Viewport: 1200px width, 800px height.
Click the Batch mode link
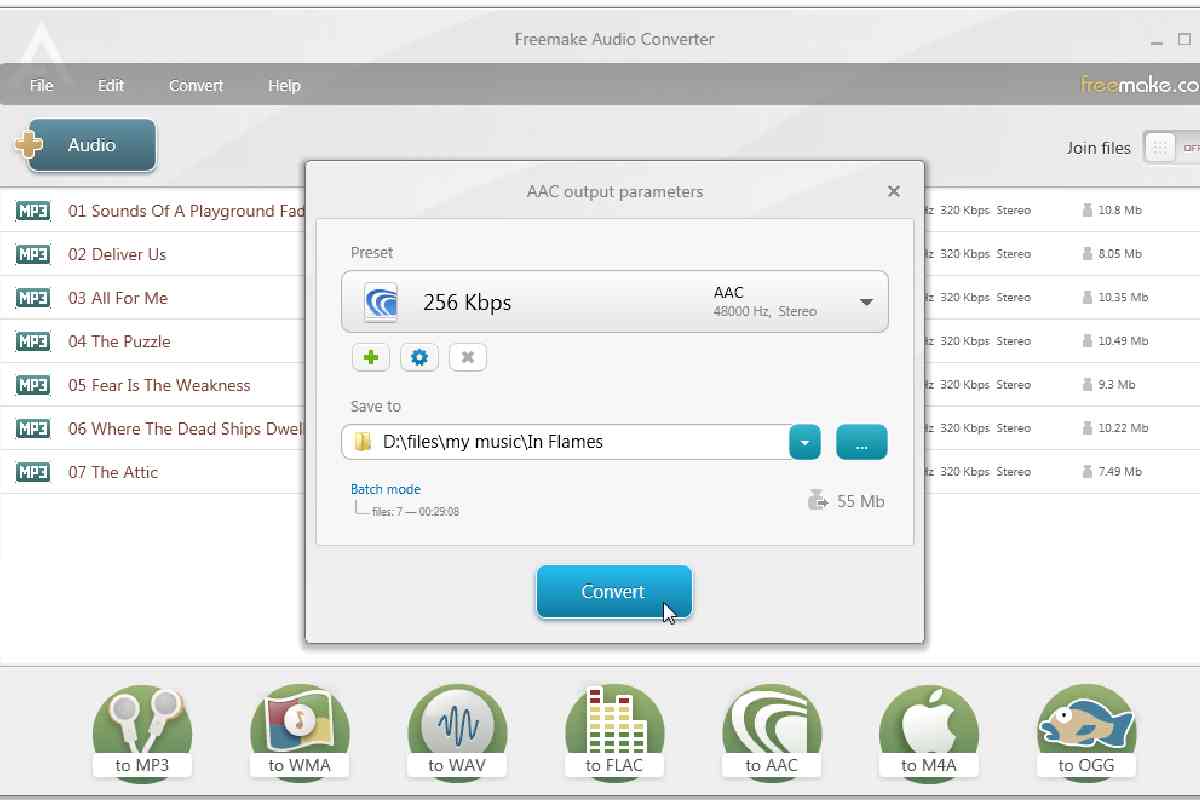click(385, 489)
